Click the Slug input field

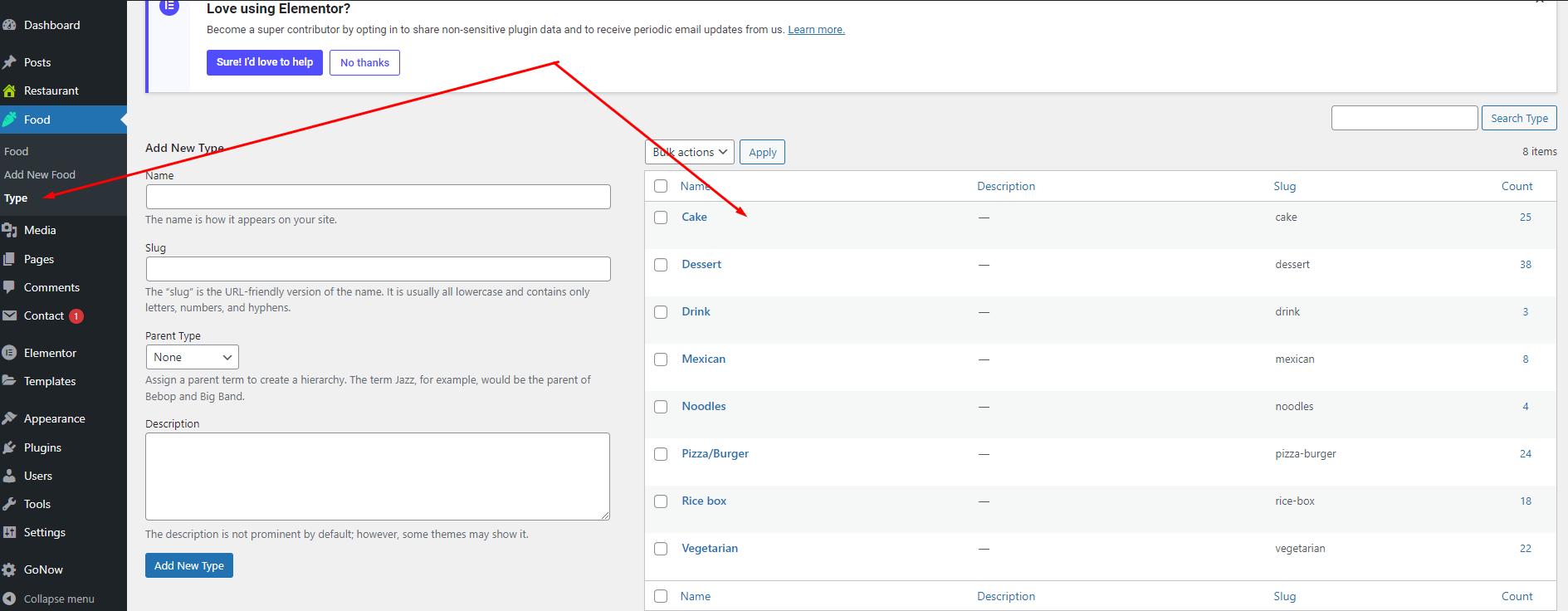click(379, 269)
